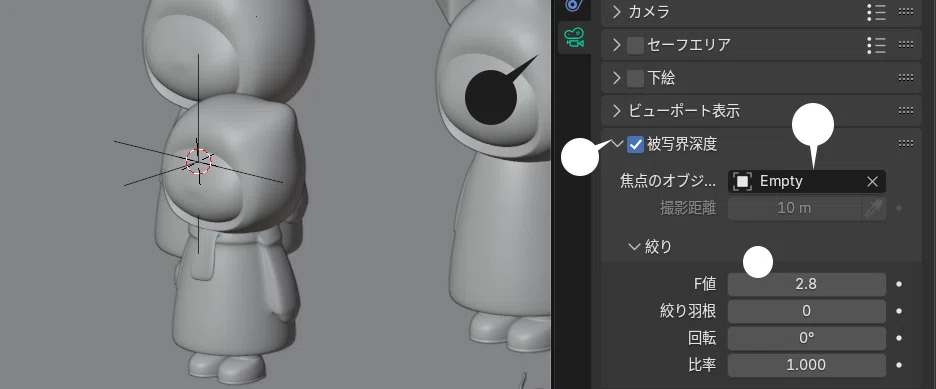
Task: Clear the Empty focus object with X
Action: point(872,181)
